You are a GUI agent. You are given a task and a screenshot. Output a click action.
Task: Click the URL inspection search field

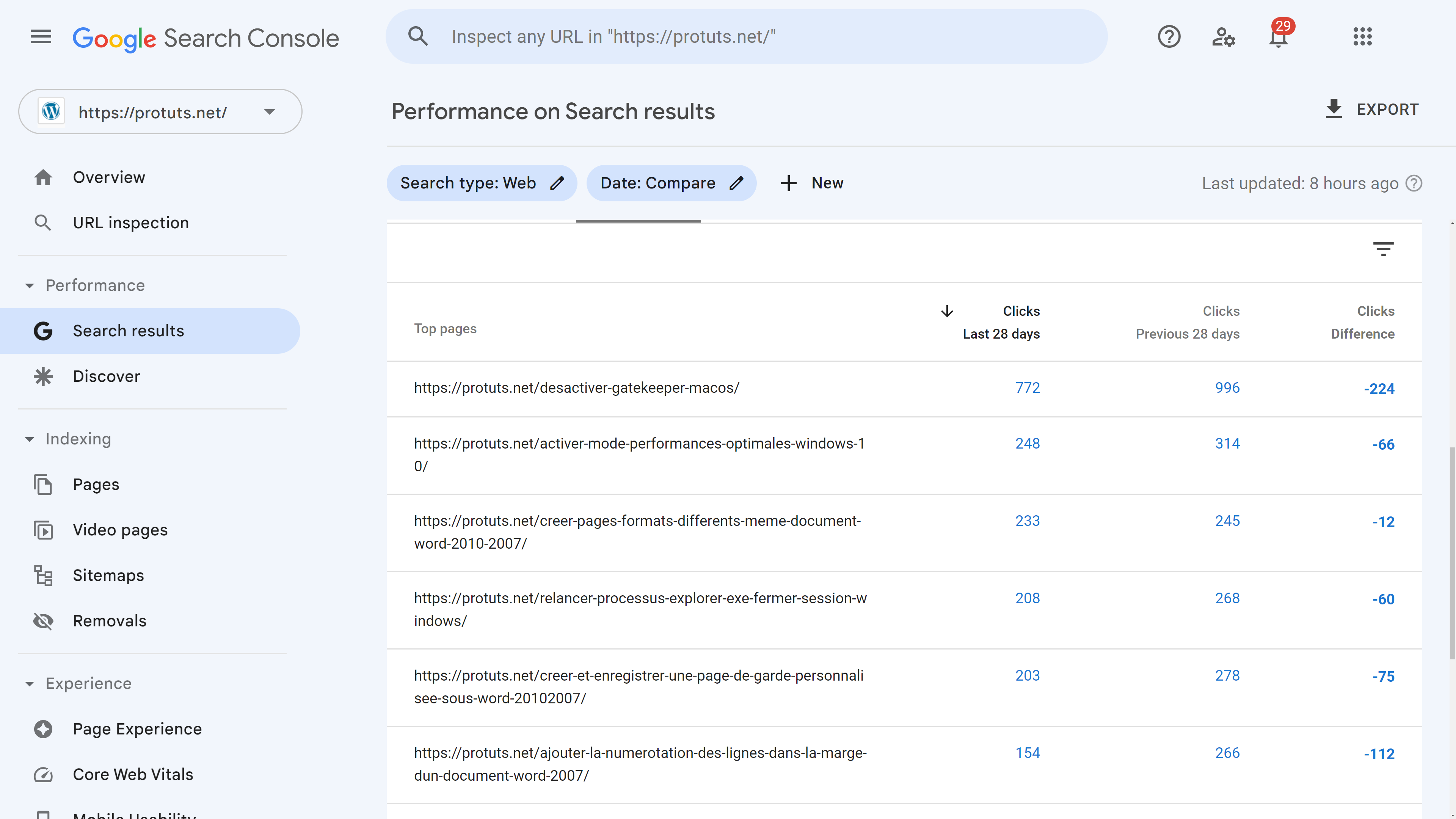coord(746,37)
